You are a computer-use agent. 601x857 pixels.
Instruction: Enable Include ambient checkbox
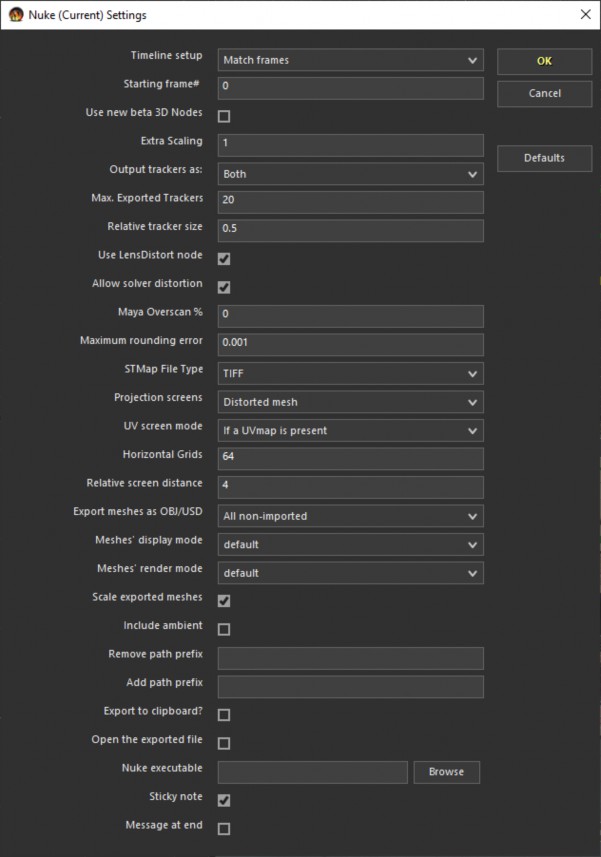pyautogui.click(x=224, y=630)
